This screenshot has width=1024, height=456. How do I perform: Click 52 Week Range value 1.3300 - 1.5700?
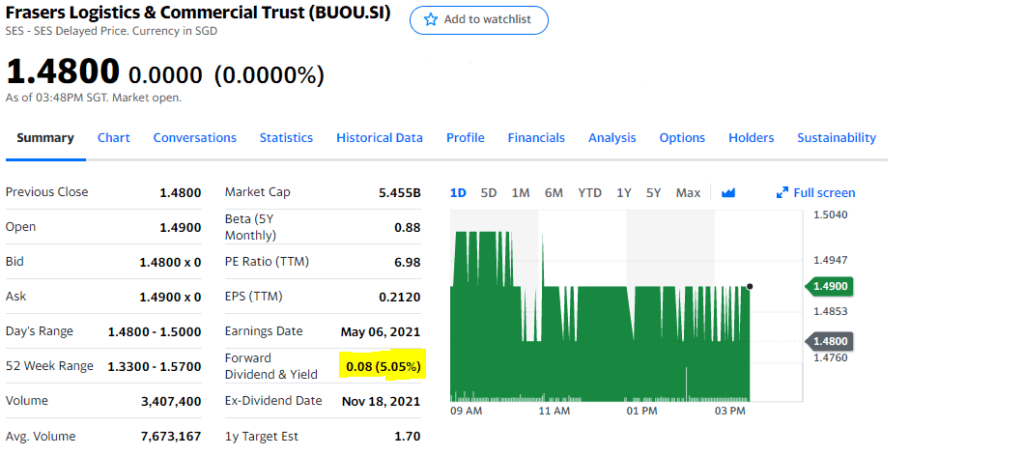[154, 366]
